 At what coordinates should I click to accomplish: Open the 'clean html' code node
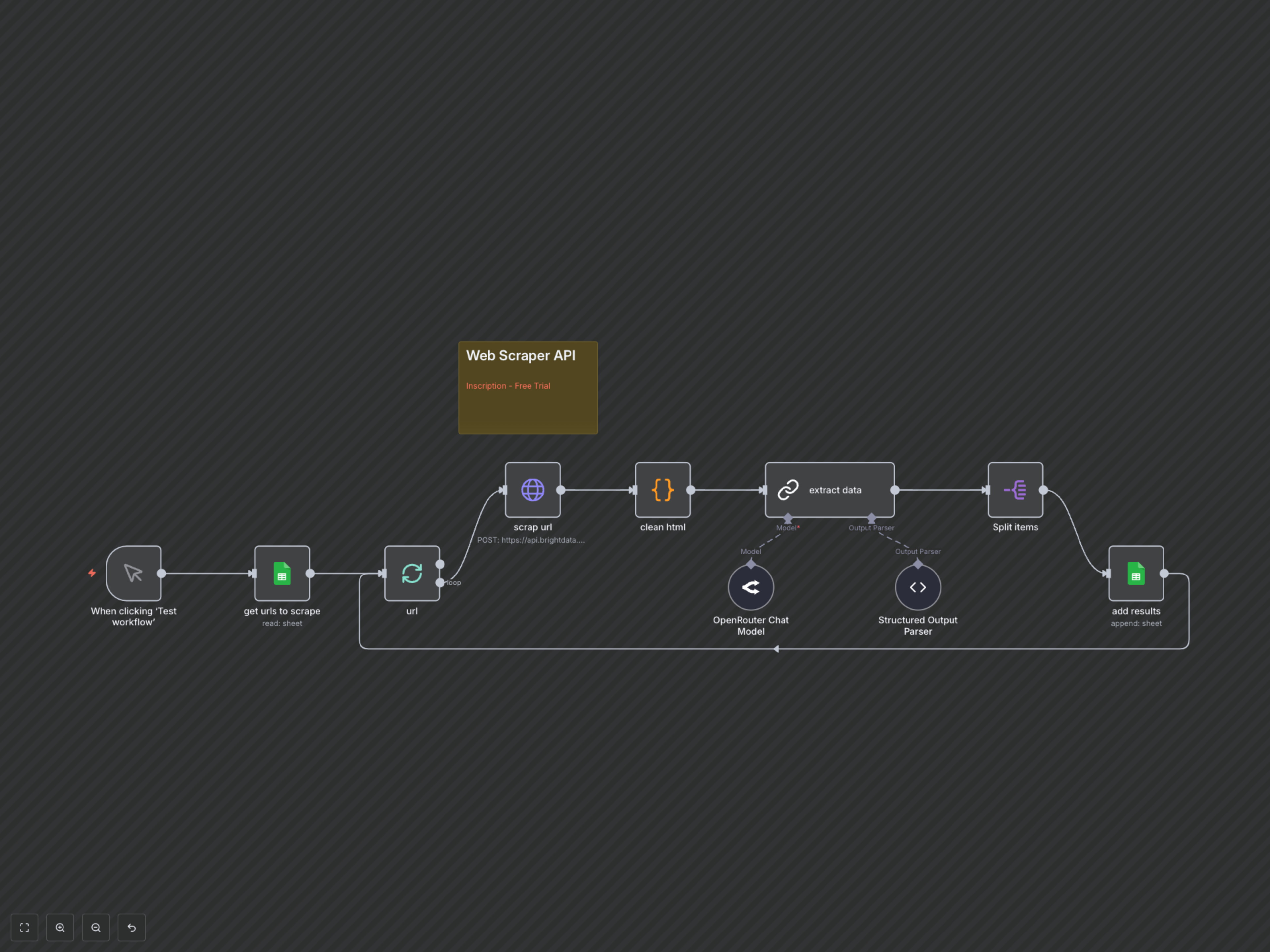[662, 490]
